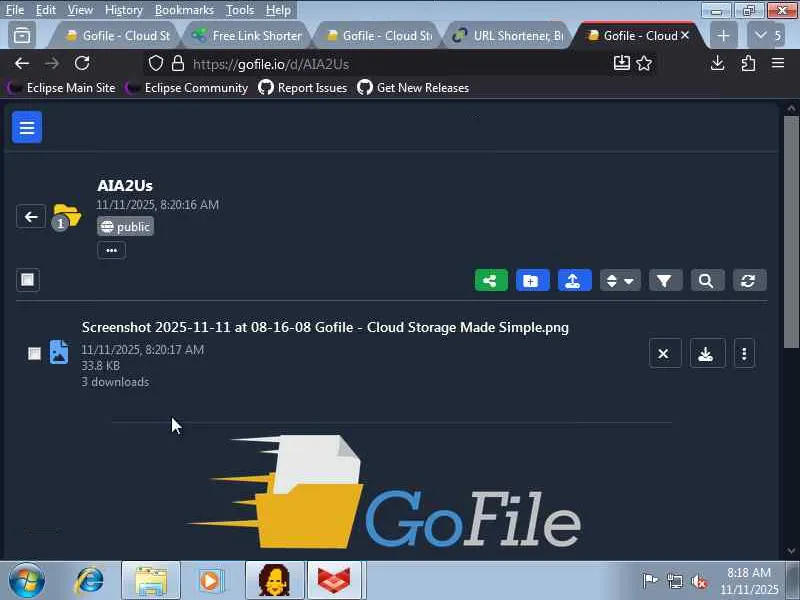Open the extensions puzzle icon
The image size is (800, 600).
(748, 63)
